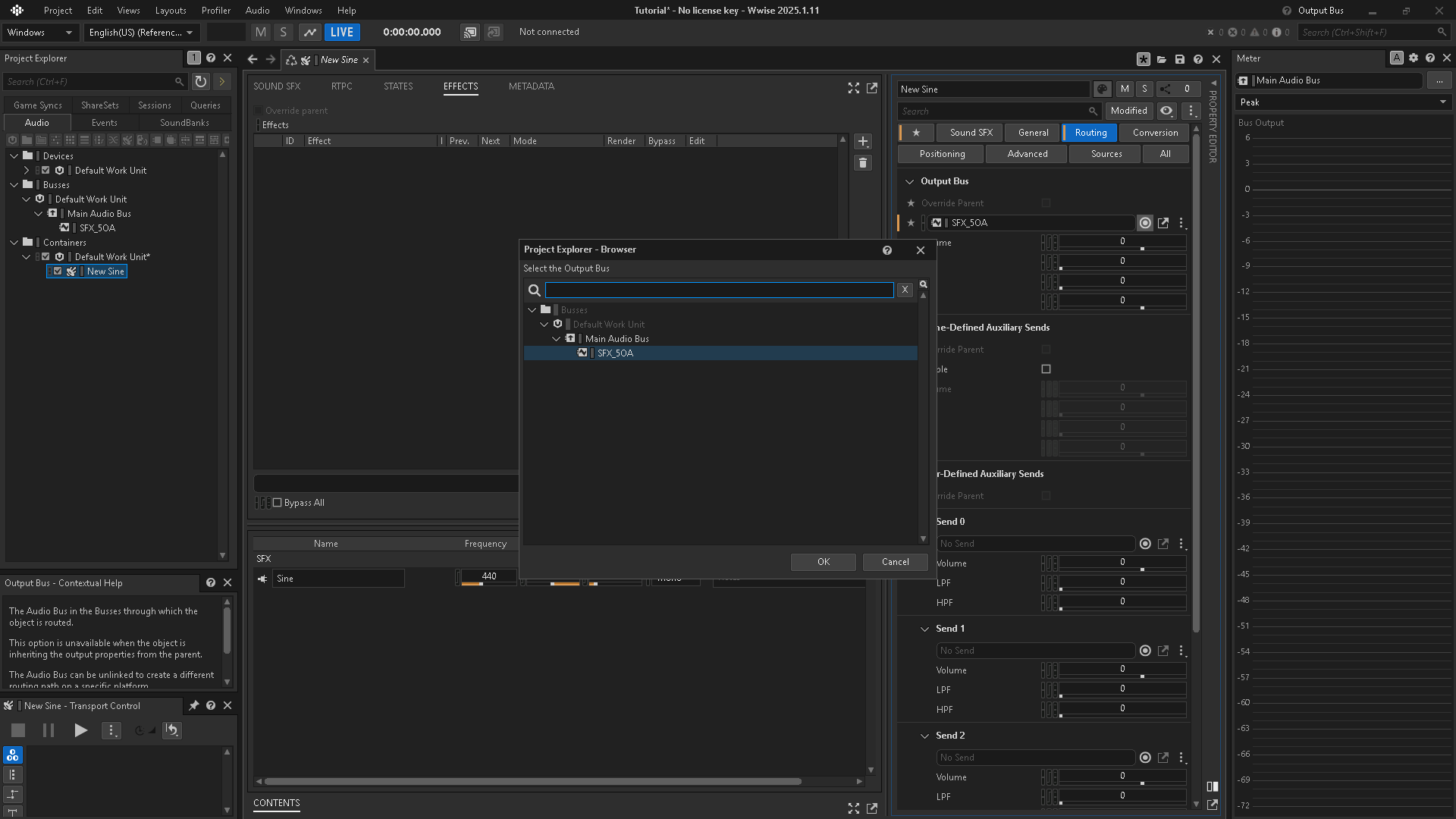This screenshot has height=819, width=1456.
Task: Click the Modified filter button
Action: pyautogui.click(x=1129, y=111)
